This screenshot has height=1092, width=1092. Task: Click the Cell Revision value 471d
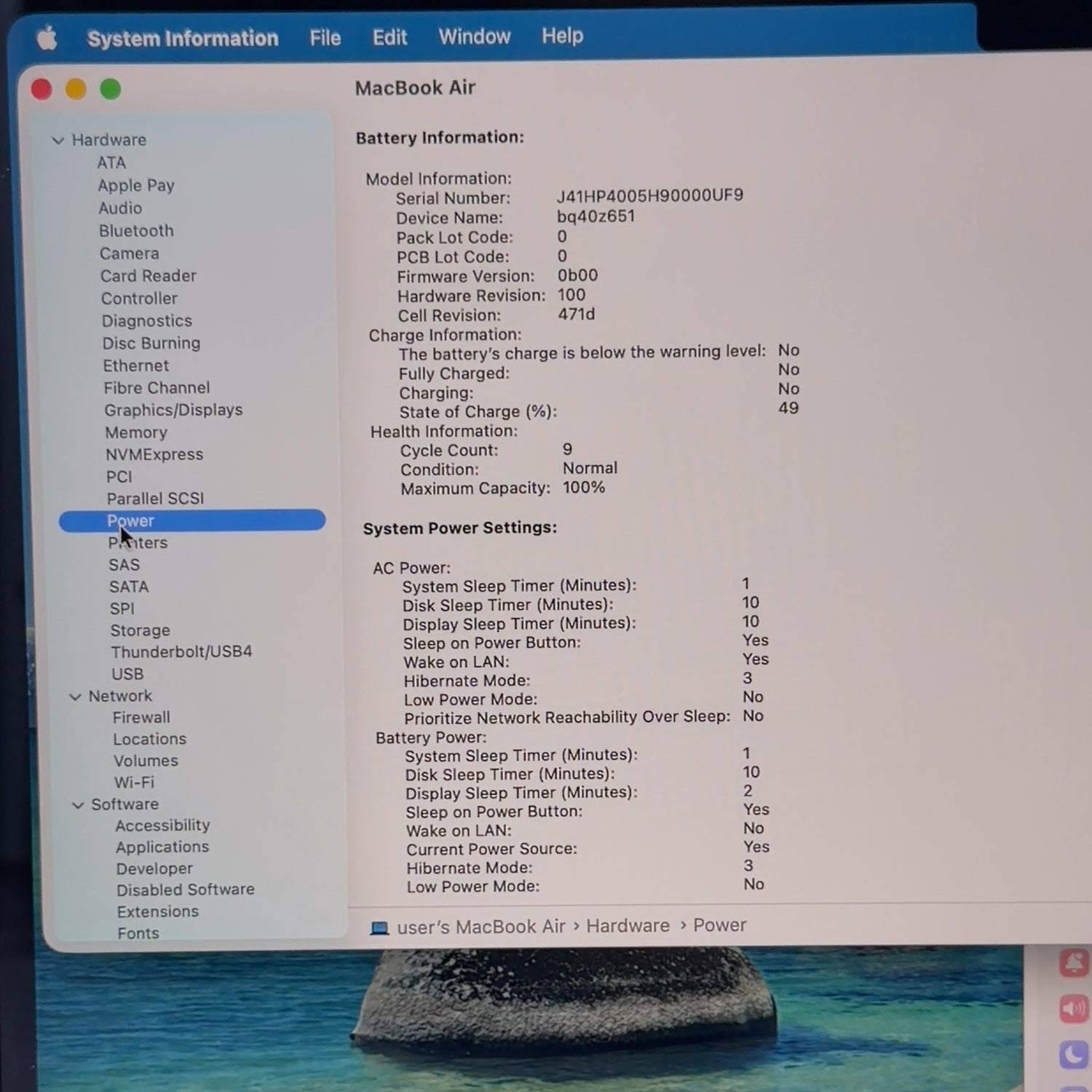[577, 314]
